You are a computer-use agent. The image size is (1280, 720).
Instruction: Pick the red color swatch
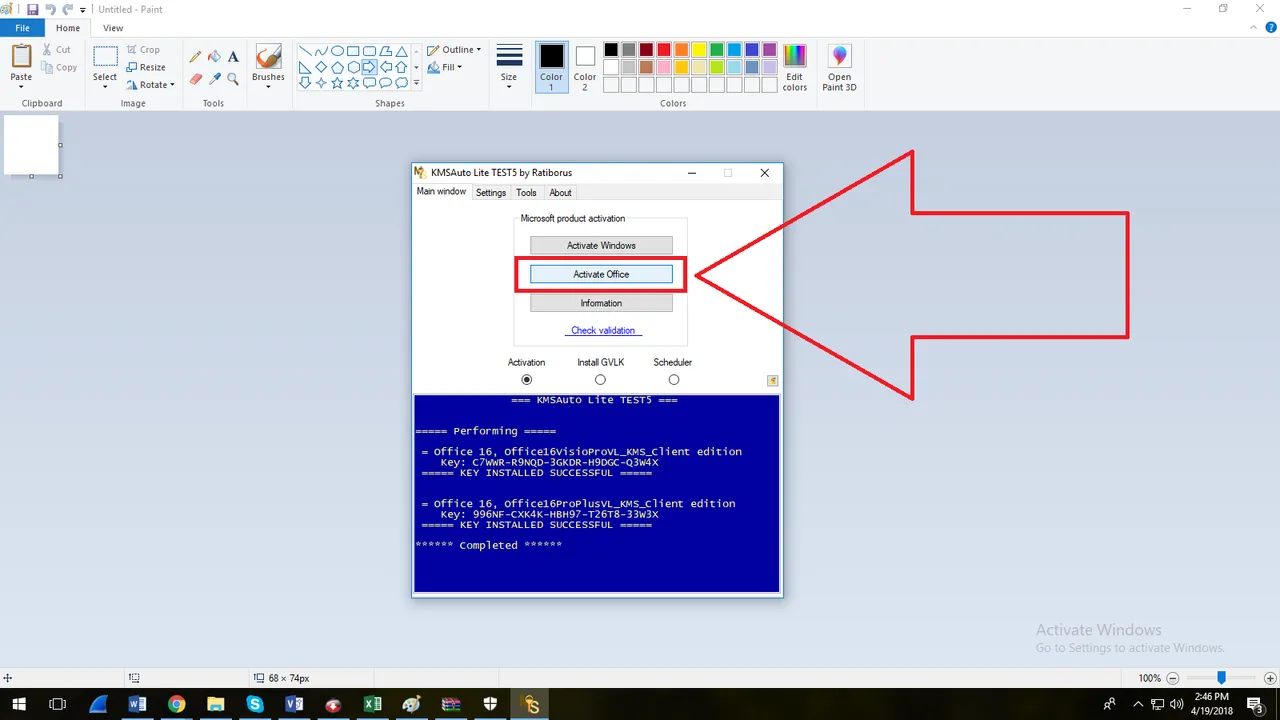(663, 50)
